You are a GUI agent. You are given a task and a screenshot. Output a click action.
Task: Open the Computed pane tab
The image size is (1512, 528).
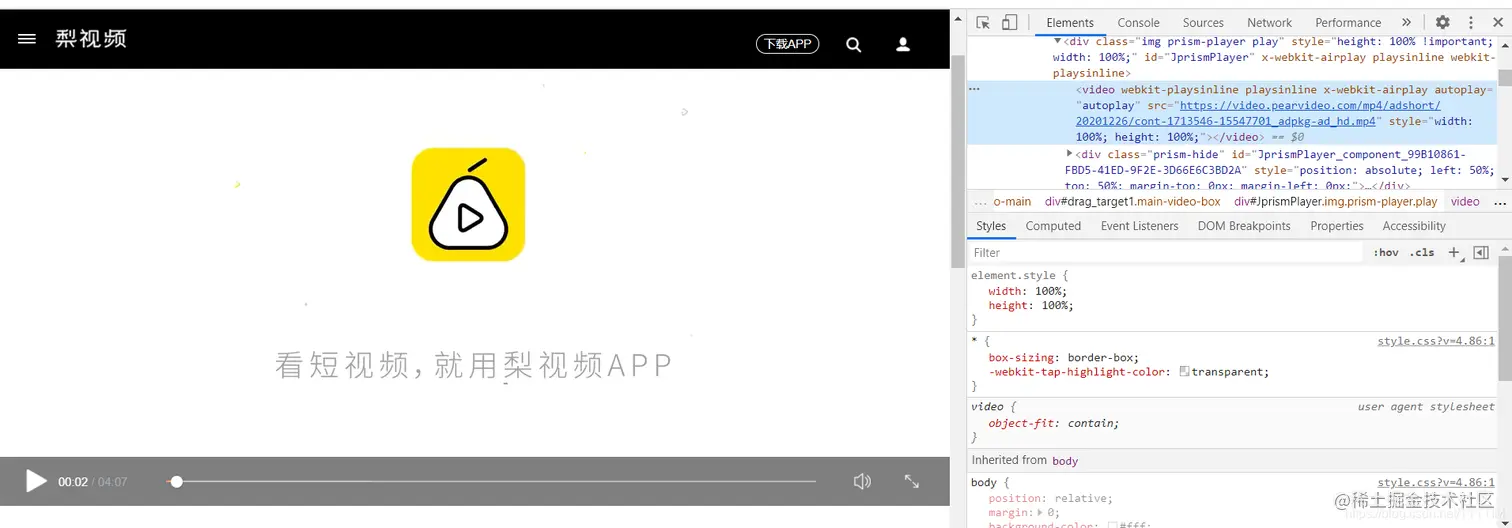click(x=1053, y=226)
